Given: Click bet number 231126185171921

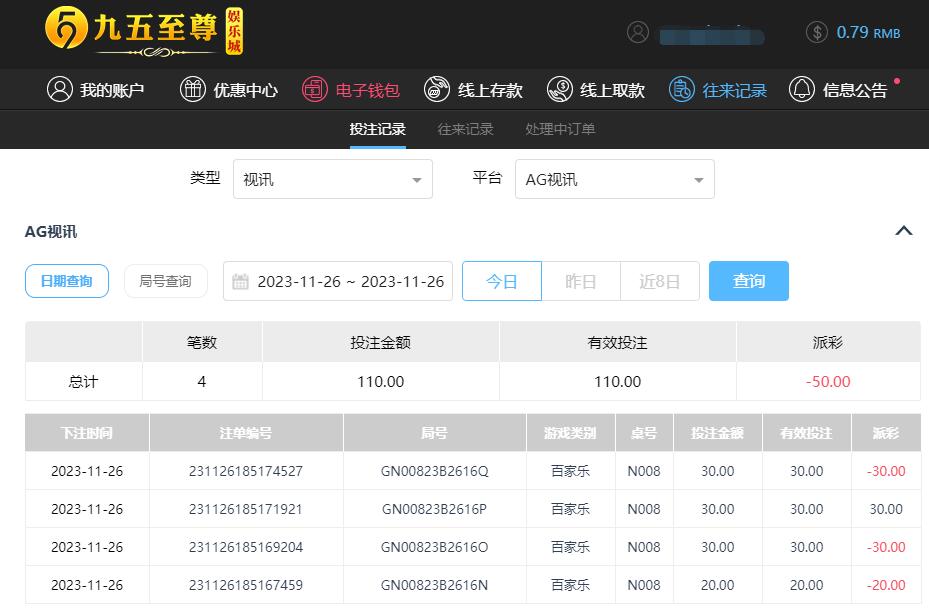Looking at the screenshot, I should point(246,509).
